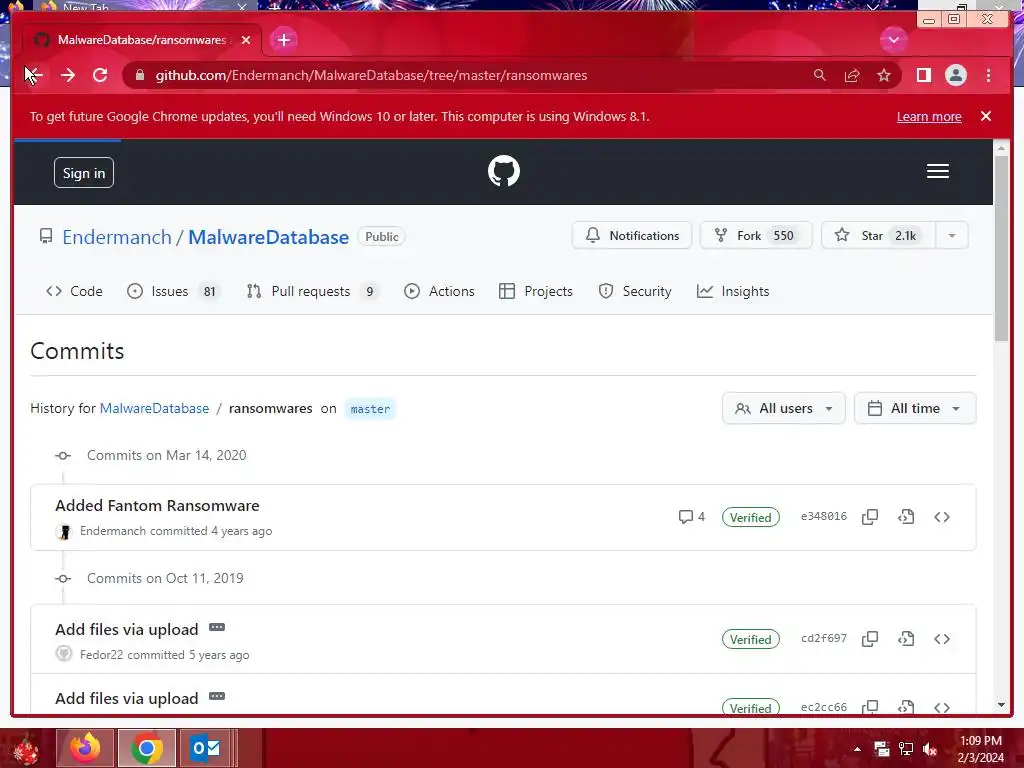Fork the repository with Fork button
Screen dimensions: 1024x768
click(756, 235)
